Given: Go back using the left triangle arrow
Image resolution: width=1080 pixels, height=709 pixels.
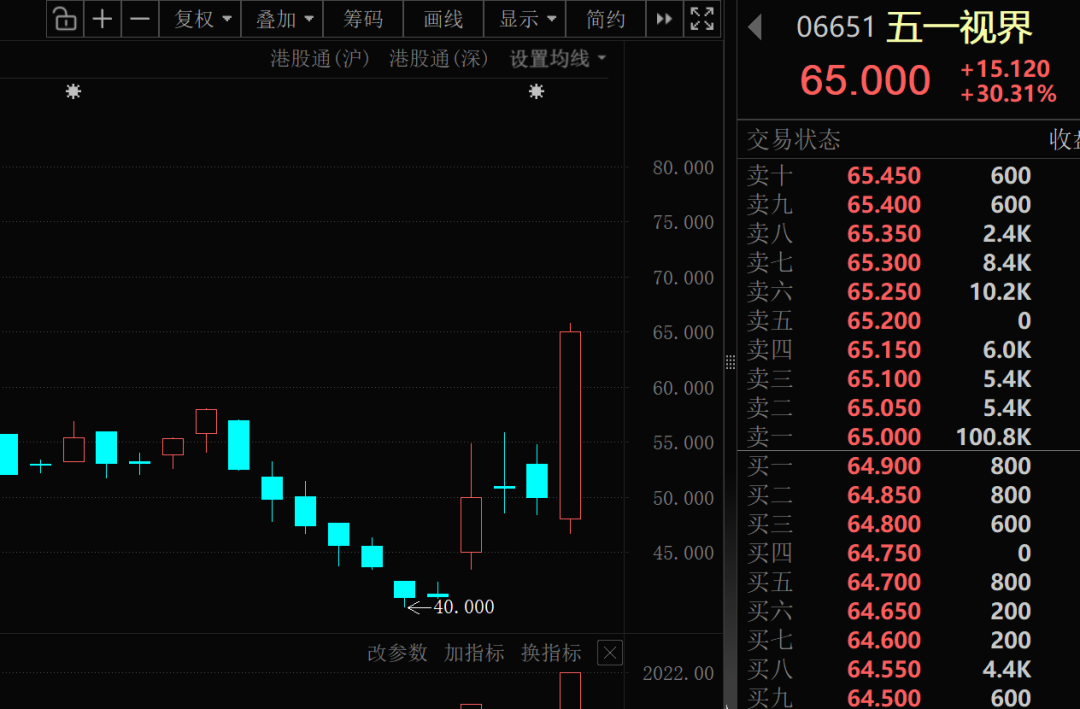Looking at the screenshot, I should [755, 28].
